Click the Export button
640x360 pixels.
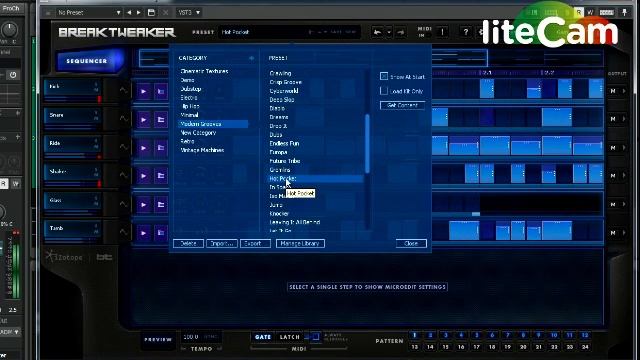[255, 243]
